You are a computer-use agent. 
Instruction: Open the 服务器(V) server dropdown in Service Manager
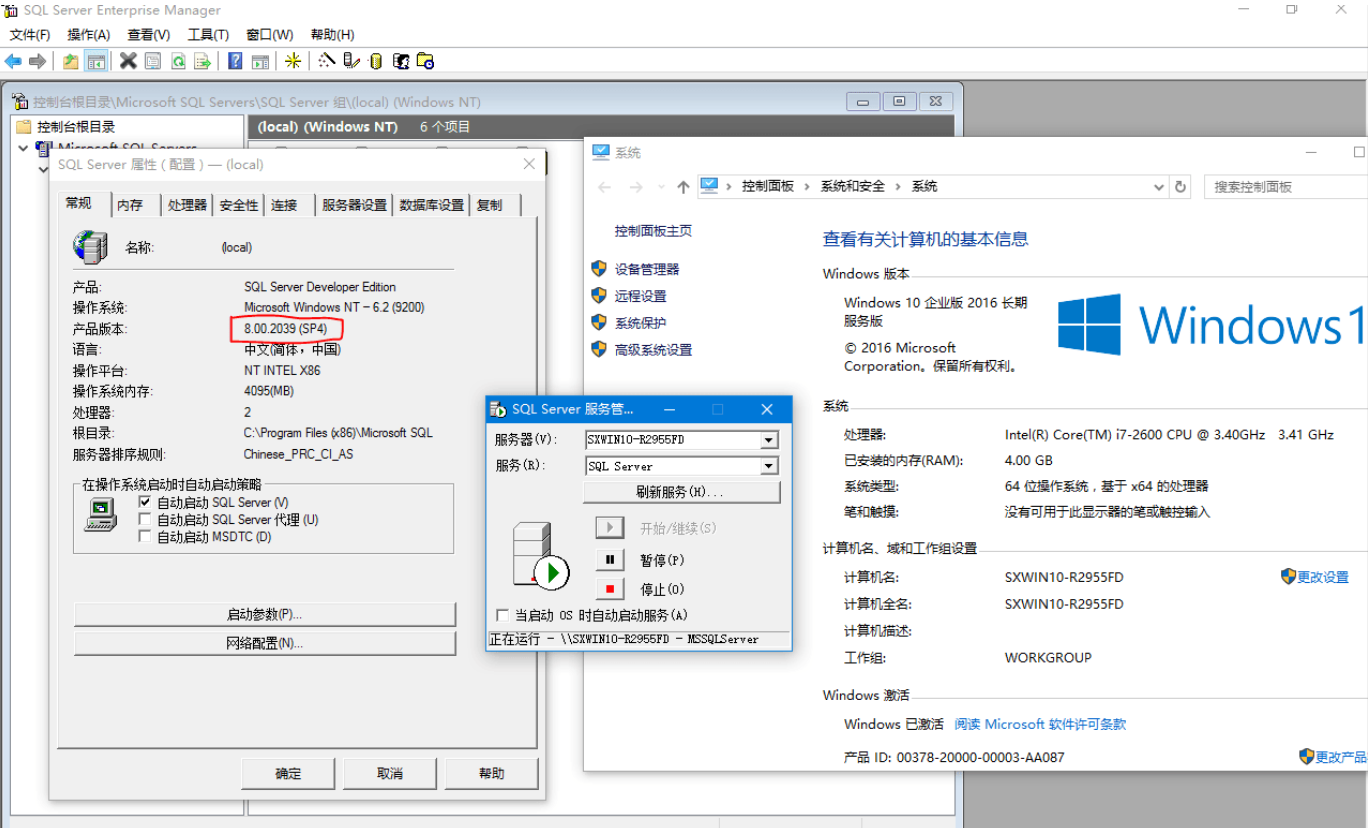tap(769, 440)
